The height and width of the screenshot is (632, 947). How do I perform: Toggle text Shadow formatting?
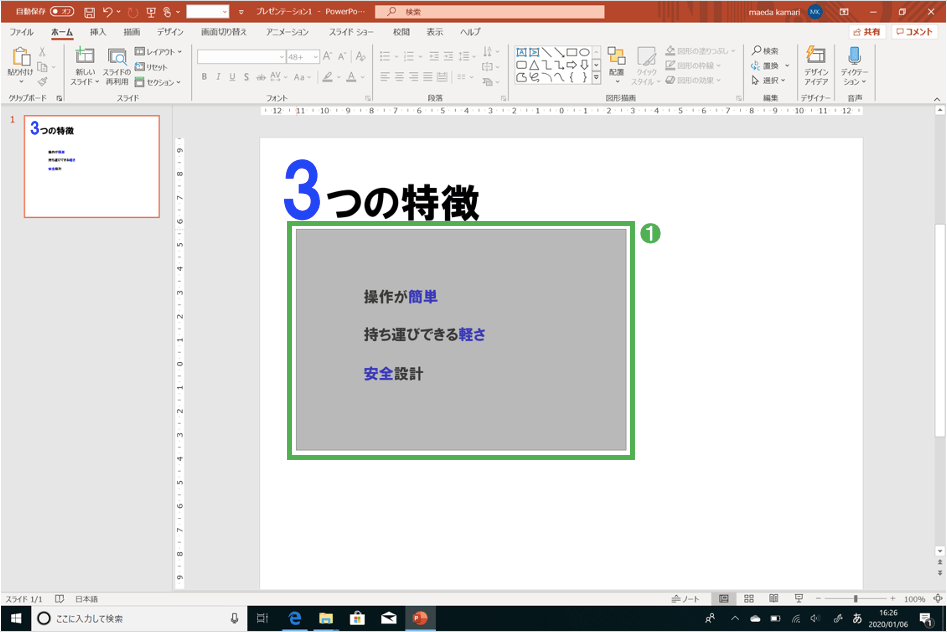[x=246, y=77]
